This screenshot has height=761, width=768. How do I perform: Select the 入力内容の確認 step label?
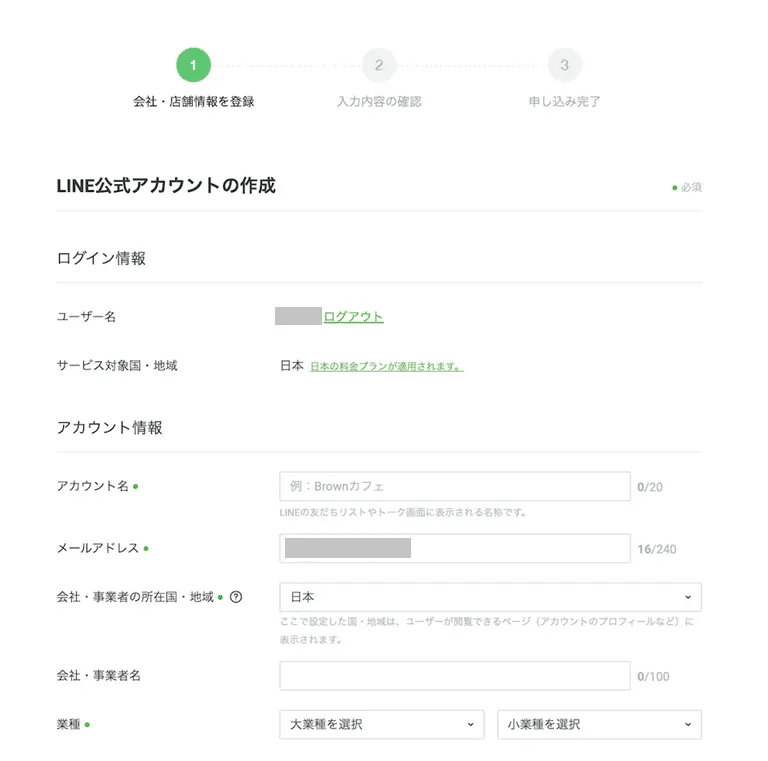coord(379,101)
